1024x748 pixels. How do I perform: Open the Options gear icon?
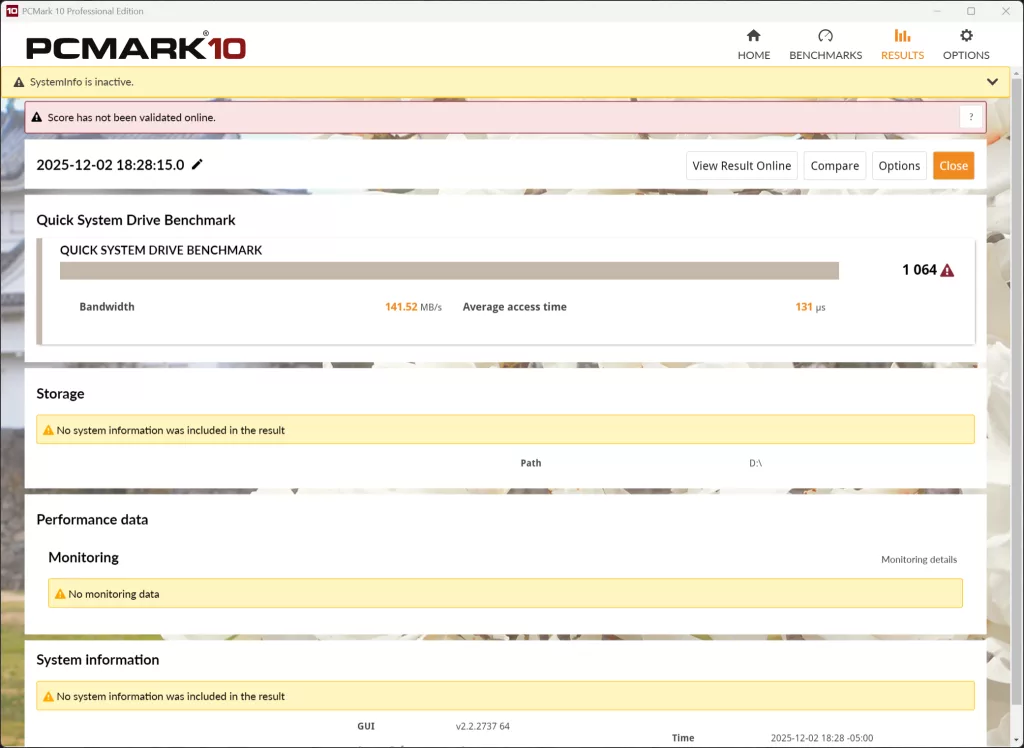point(966,36)
